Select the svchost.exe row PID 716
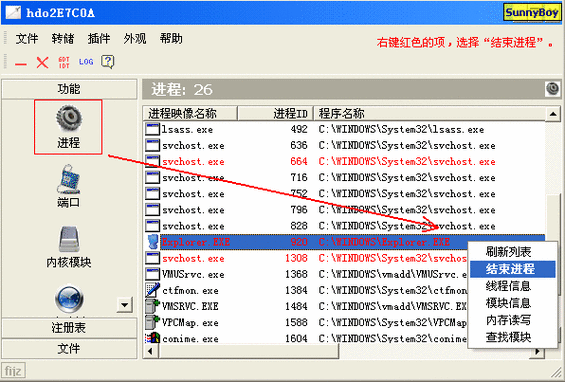 (x=344, y=178)
